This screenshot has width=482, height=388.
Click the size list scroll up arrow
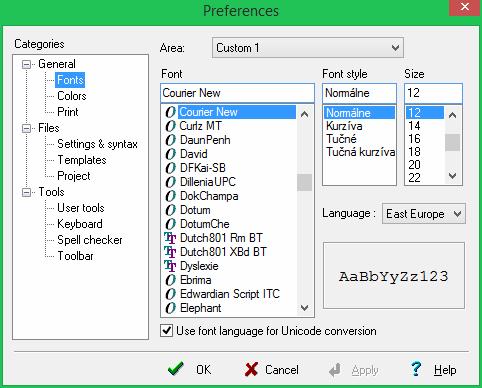pyautogui.click(x=452, y=115)
